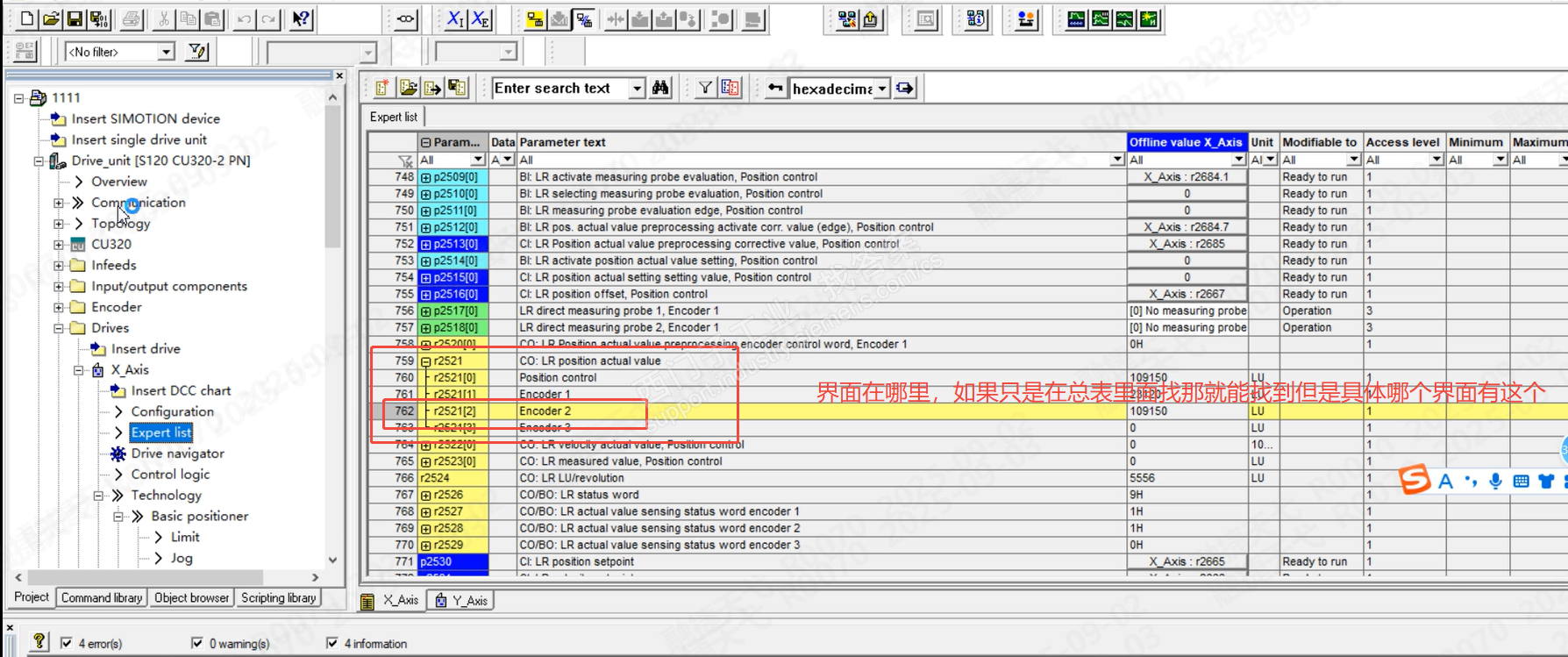Open the hexadecimal format dropdown
The height and width of the screenshot is (657, 1568).
(x=882, y=88)
